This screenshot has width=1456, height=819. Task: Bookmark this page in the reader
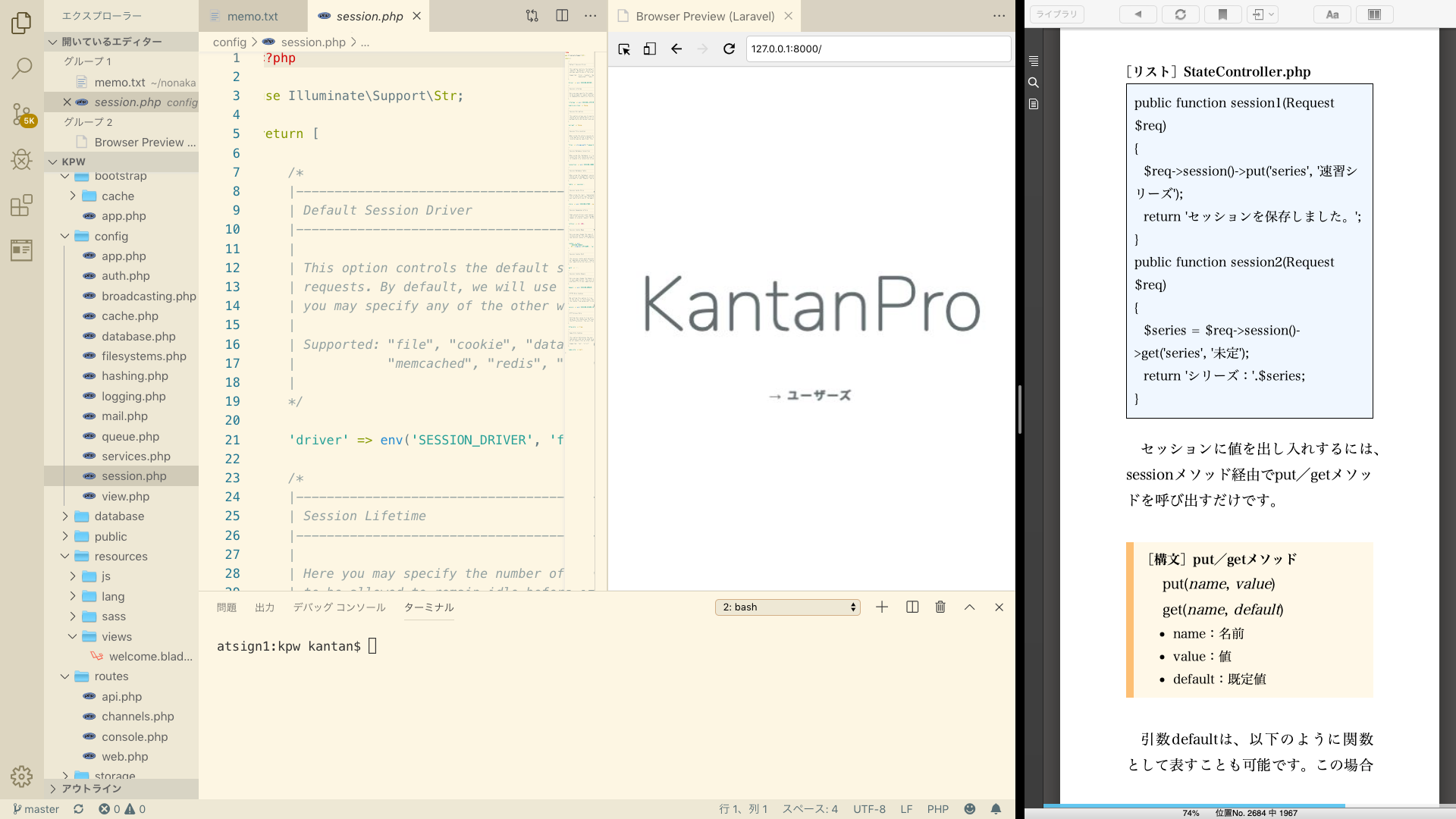(x=1222, y=14)
